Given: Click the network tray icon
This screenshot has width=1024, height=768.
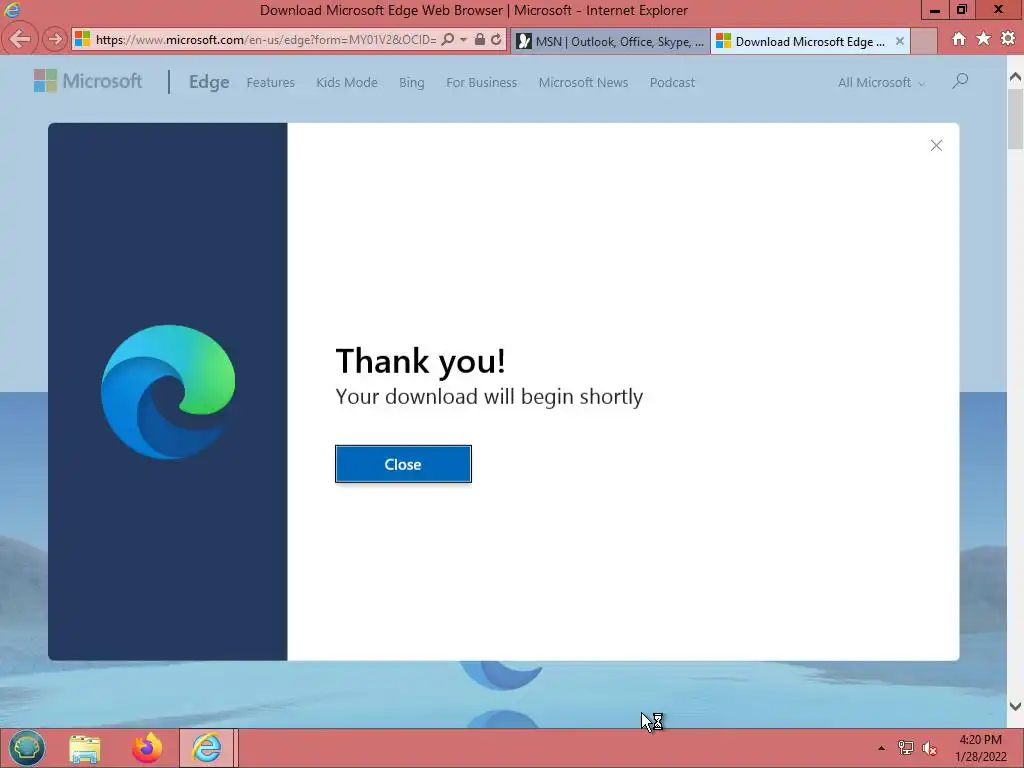Looking at the screenshot, I should (905, 748).
